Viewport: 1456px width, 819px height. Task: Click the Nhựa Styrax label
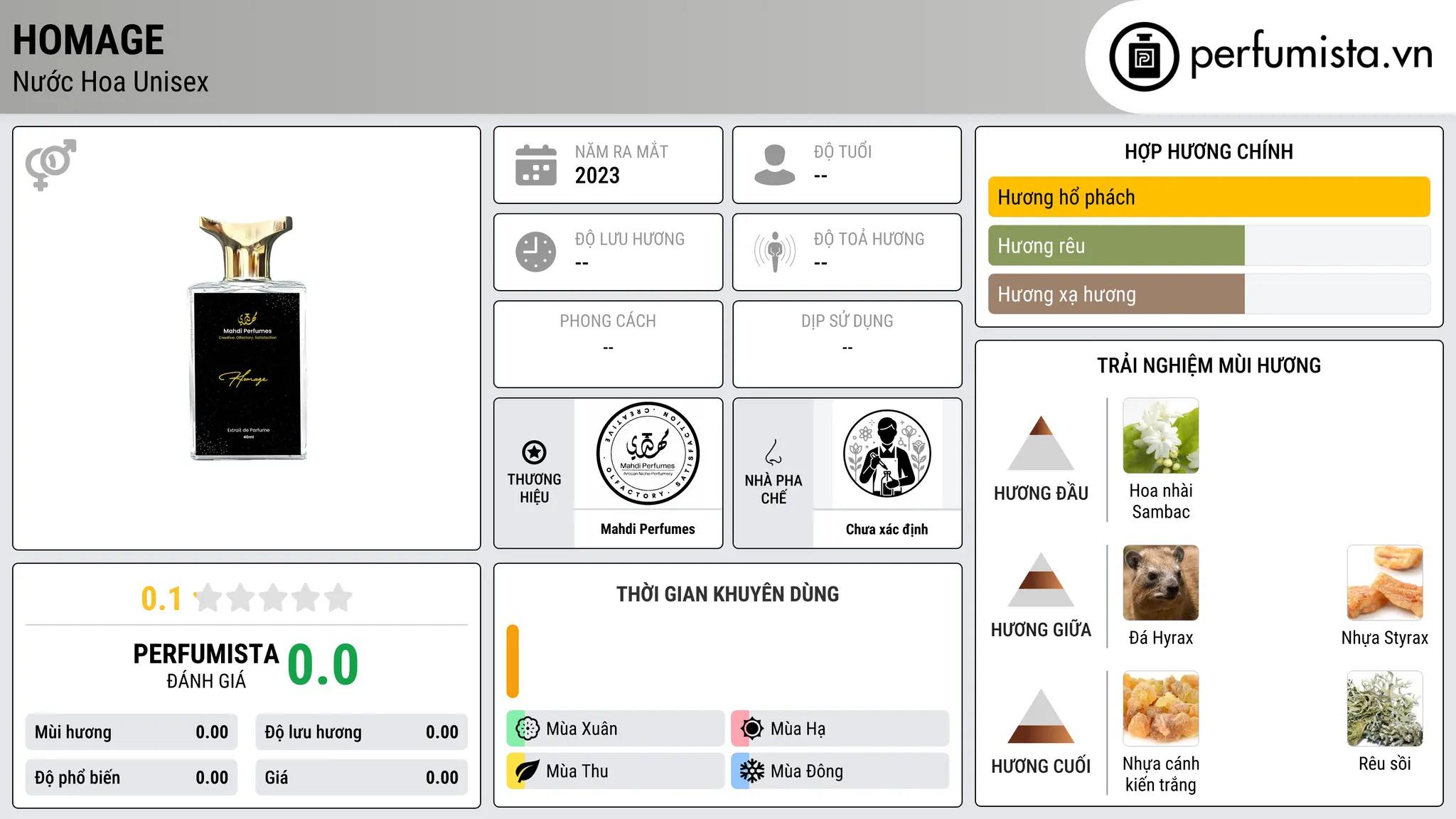point(1385,638)
